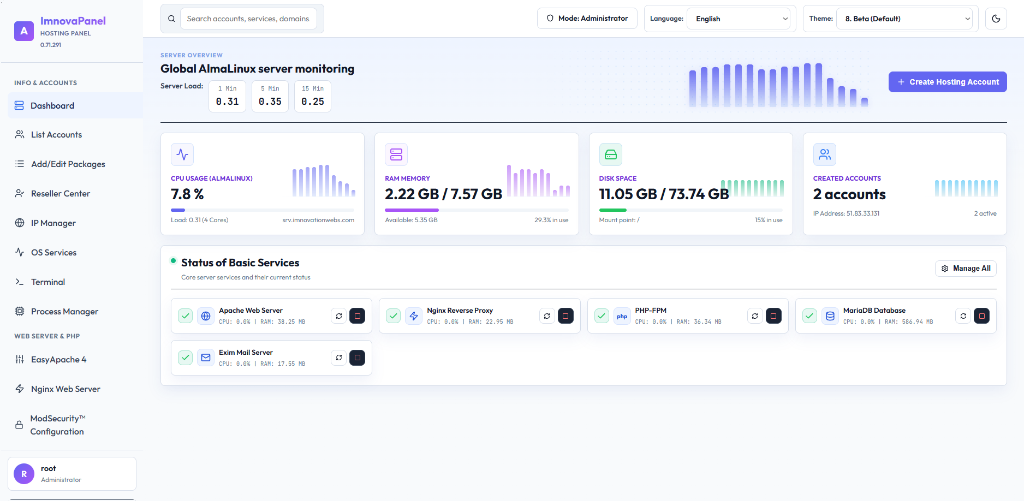This screenshot has width=1024, height=501.
Task: Click the root avatar icon
Action: pyautogui.click(x=24, y=474)
